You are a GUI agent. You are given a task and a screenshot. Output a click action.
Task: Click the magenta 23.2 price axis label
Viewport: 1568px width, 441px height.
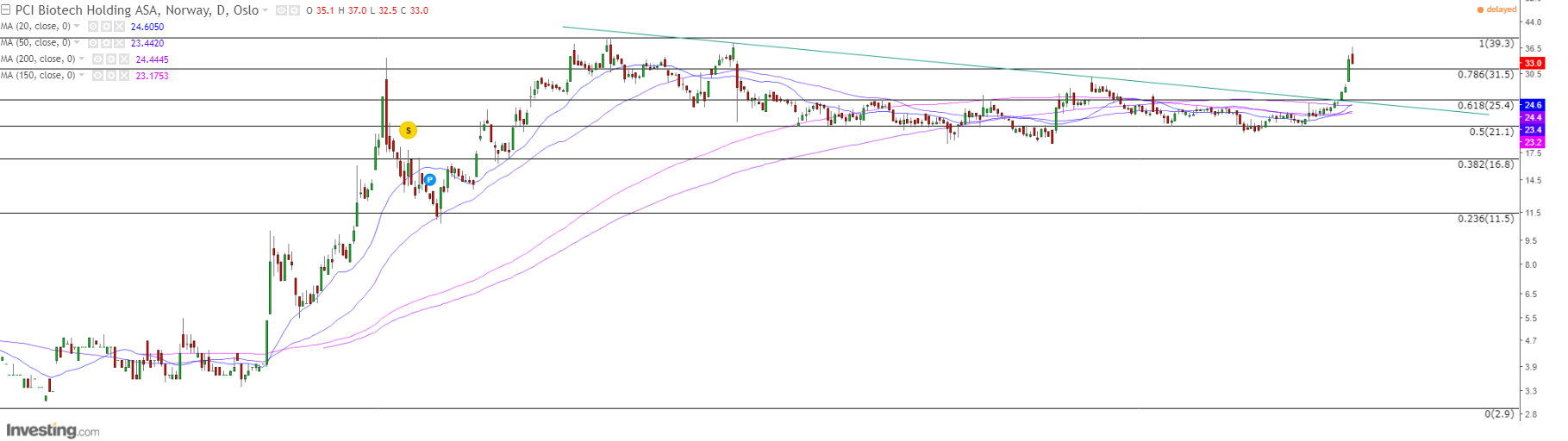click(1533, 142)
